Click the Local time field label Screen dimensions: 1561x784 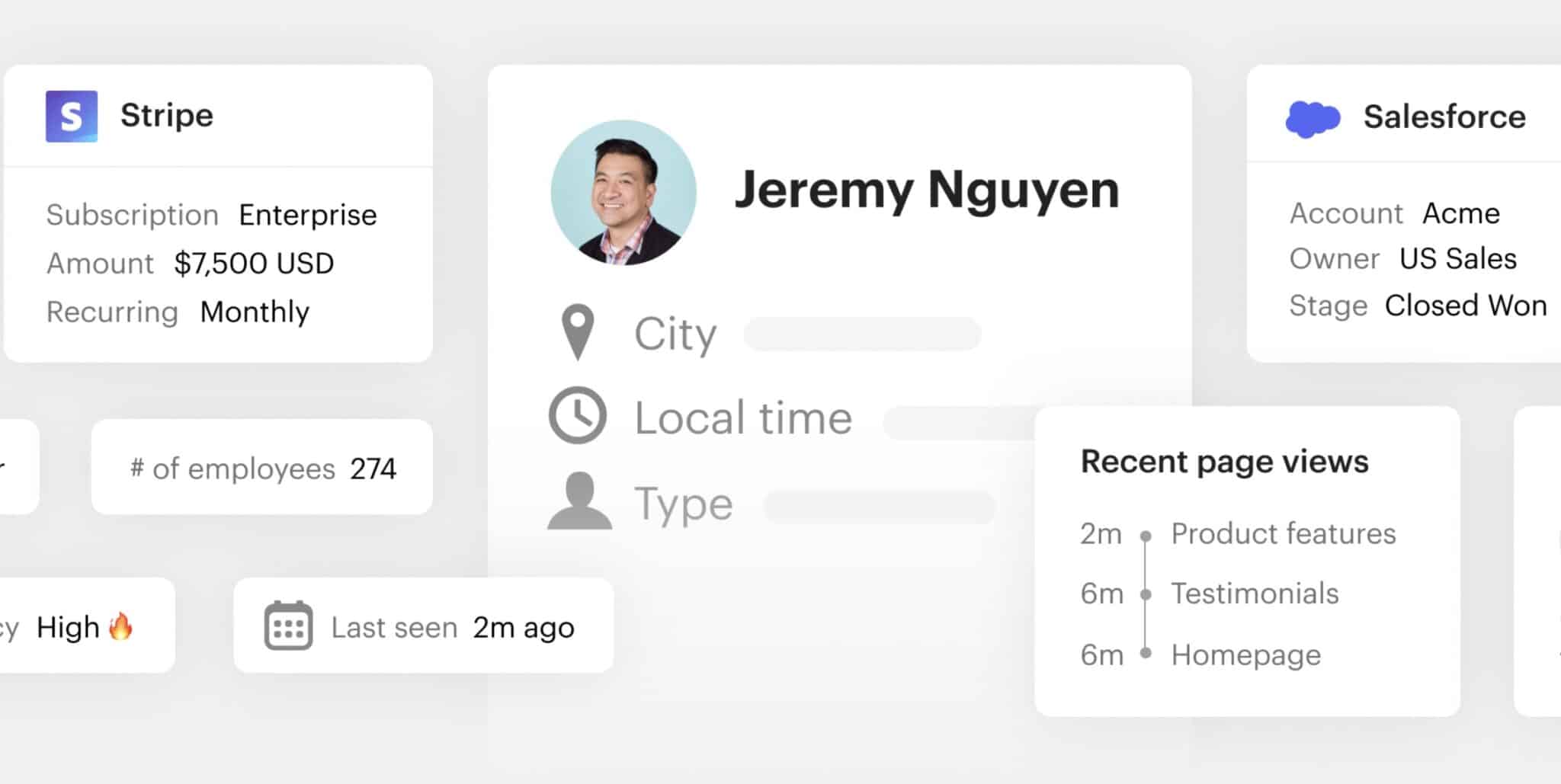click(743, 418)
